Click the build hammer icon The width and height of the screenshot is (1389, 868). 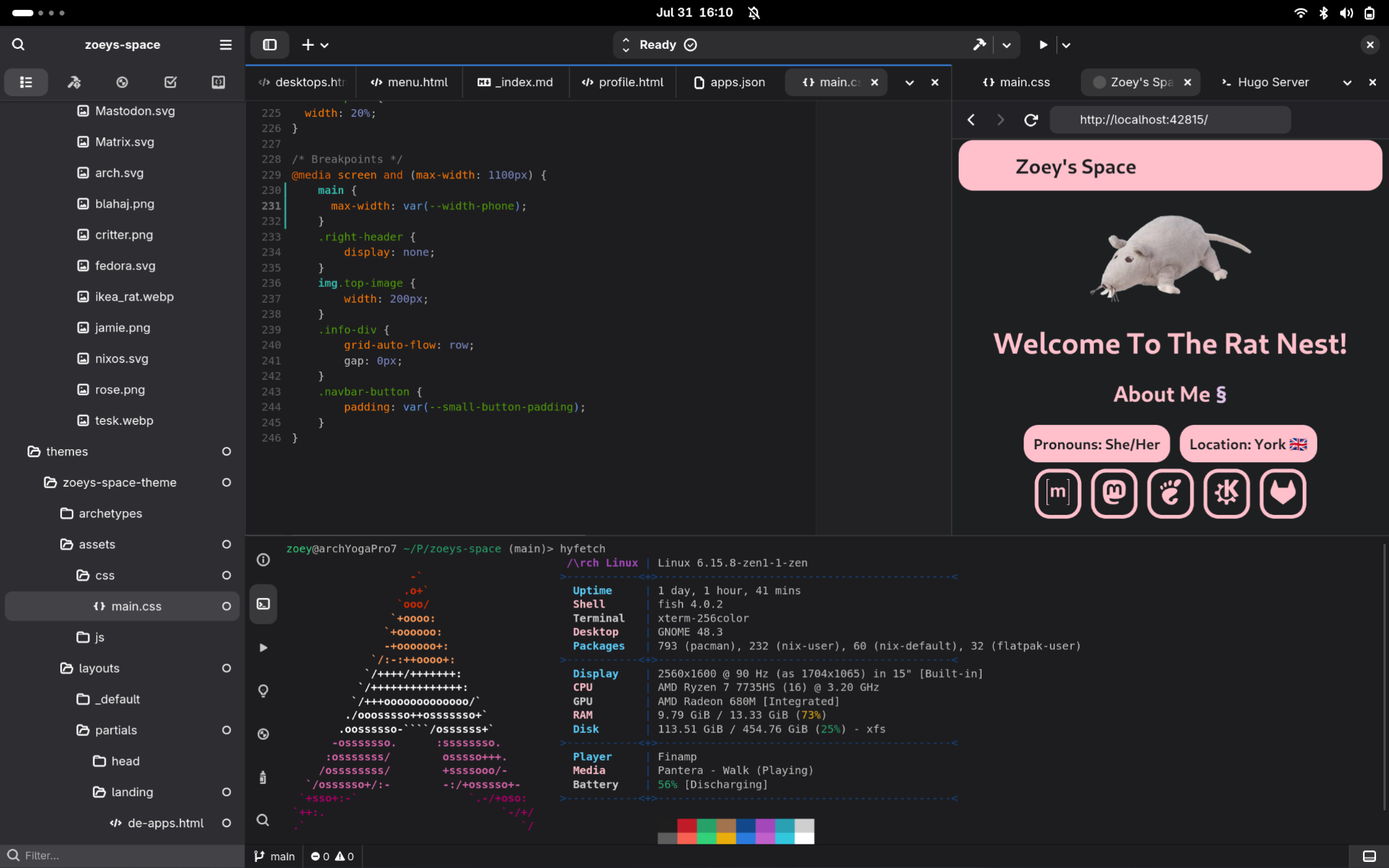click(979, 45)
